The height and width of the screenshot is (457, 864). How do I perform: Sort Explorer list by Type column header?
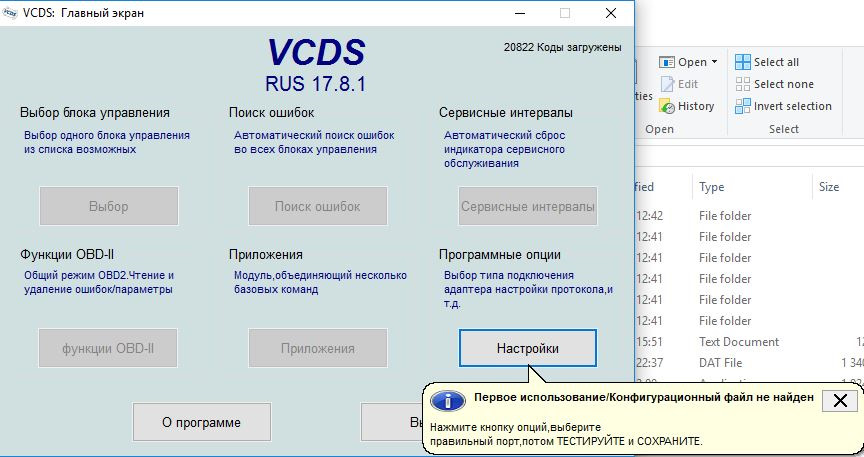[752, 187]
